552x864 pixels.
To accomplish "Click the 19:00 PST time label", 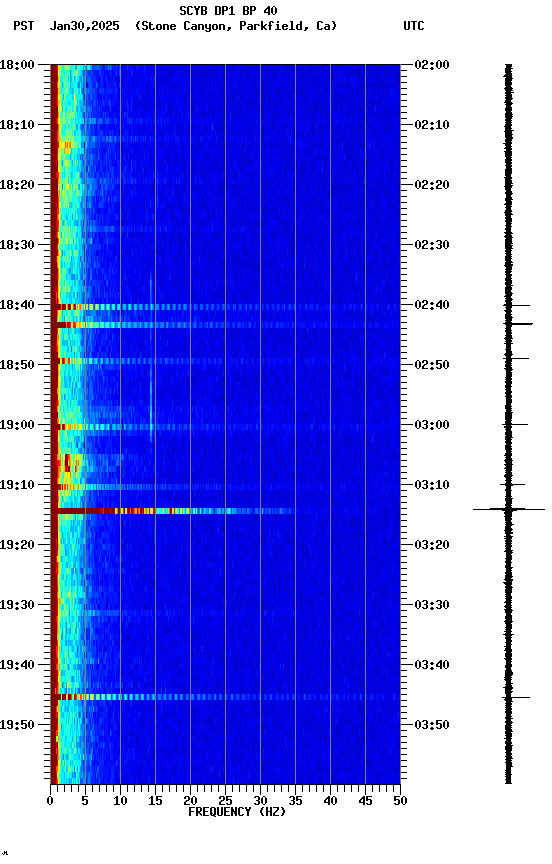I will coord(17,425).
